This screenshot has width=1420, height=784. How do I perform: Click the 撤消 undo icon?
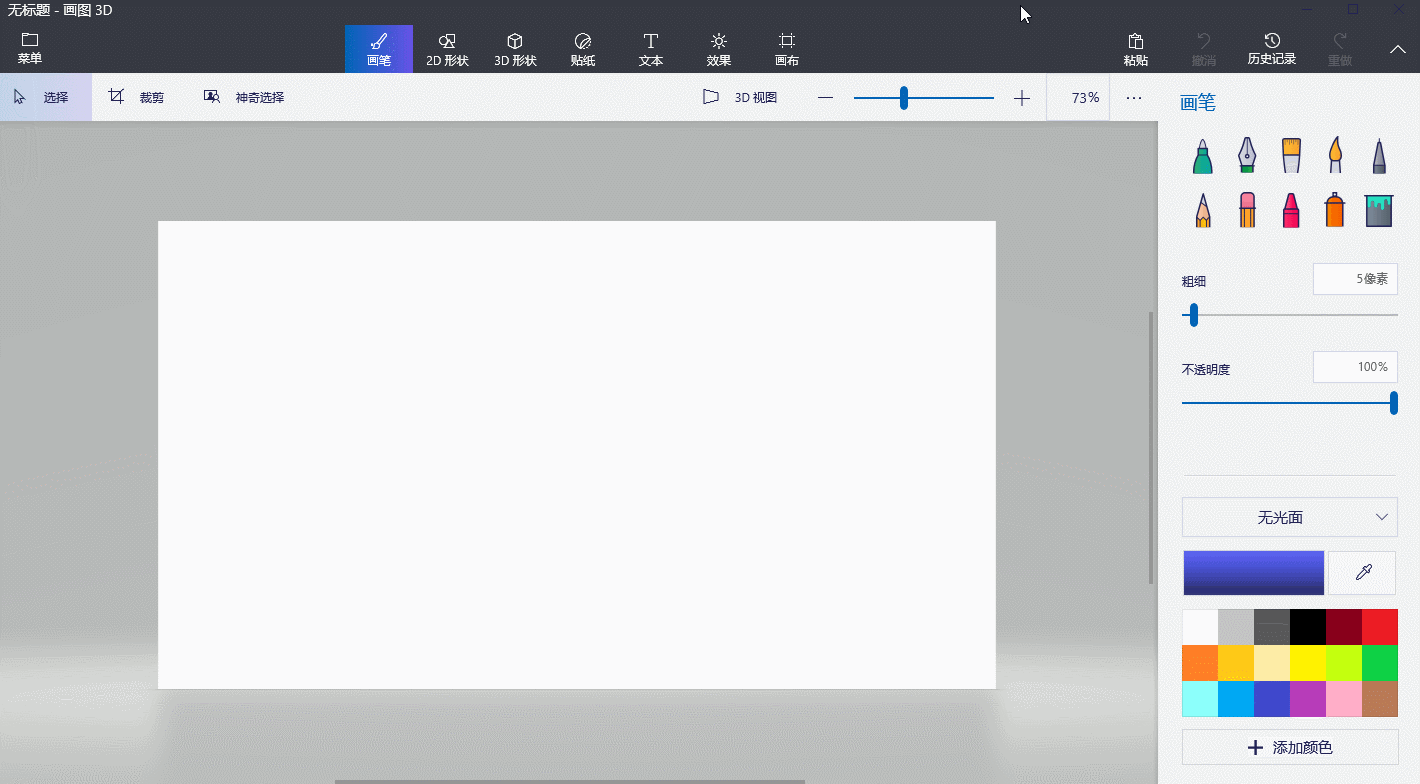(1204, 49)
